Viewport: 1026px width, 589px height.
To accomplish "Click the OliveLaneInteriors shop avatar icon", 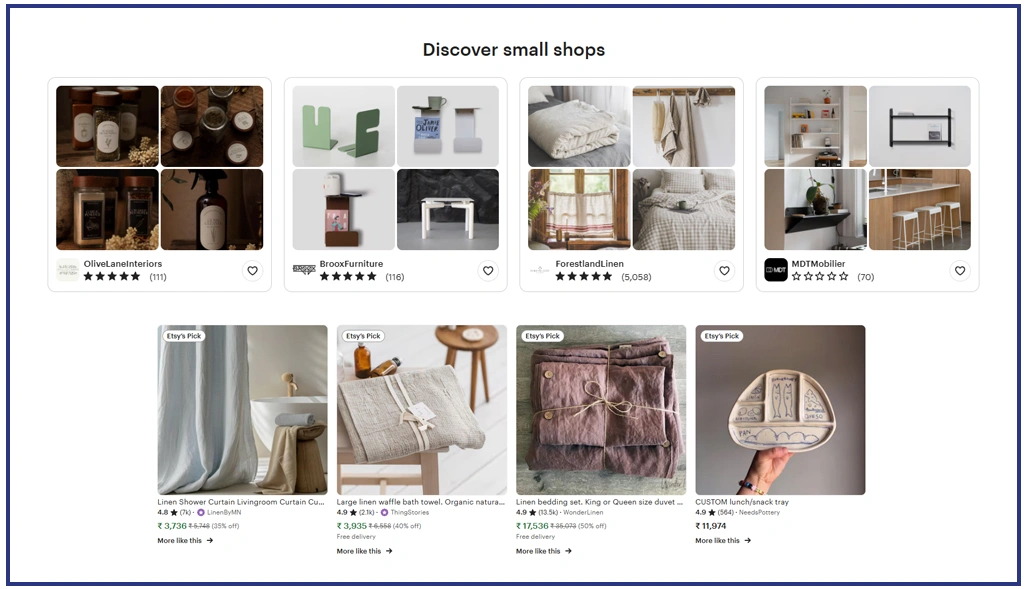I will pyautogui.click(x=67, y=270).
